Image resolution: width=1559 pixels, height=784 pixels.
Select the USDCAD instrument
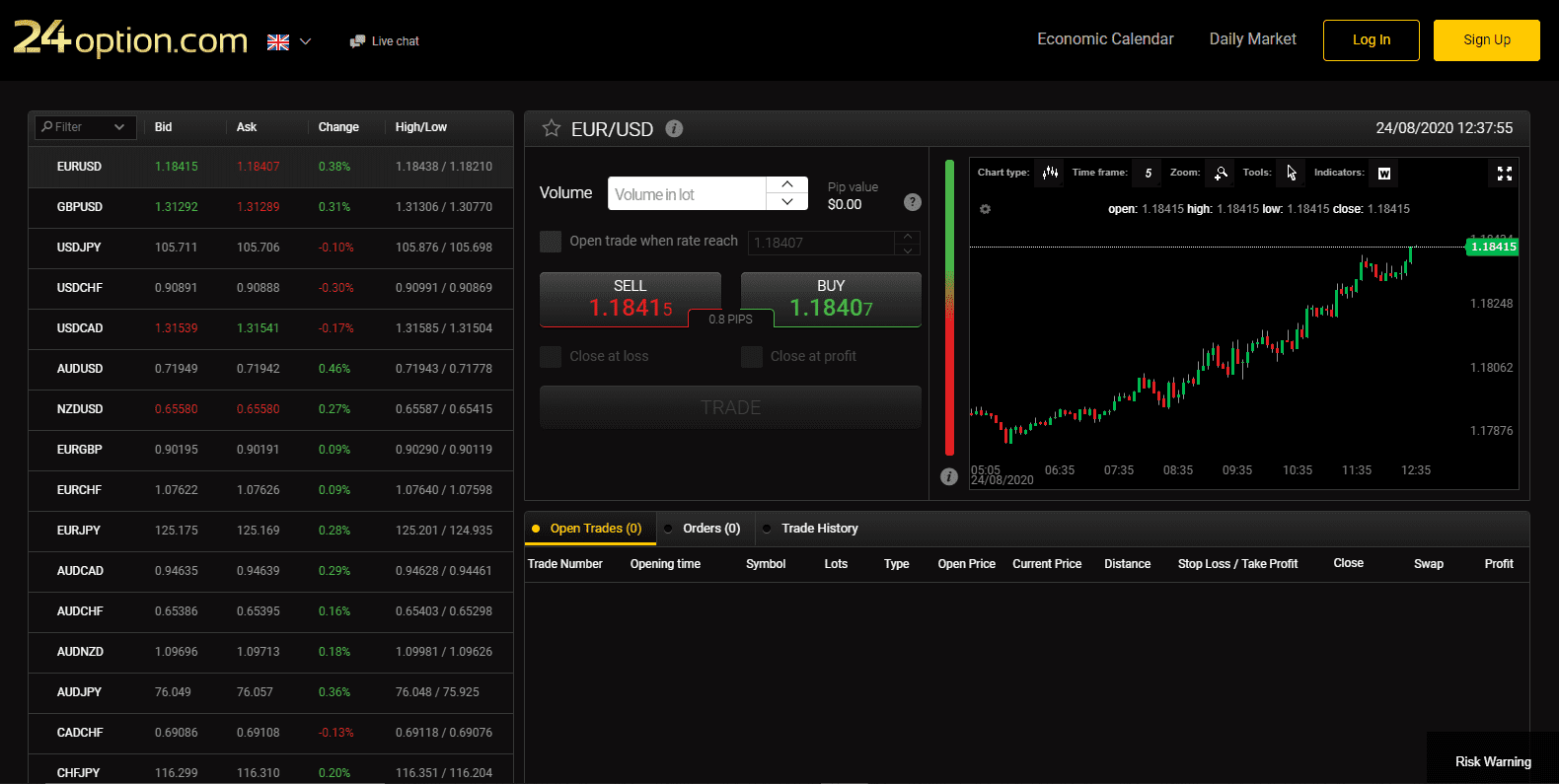[271, 328]
